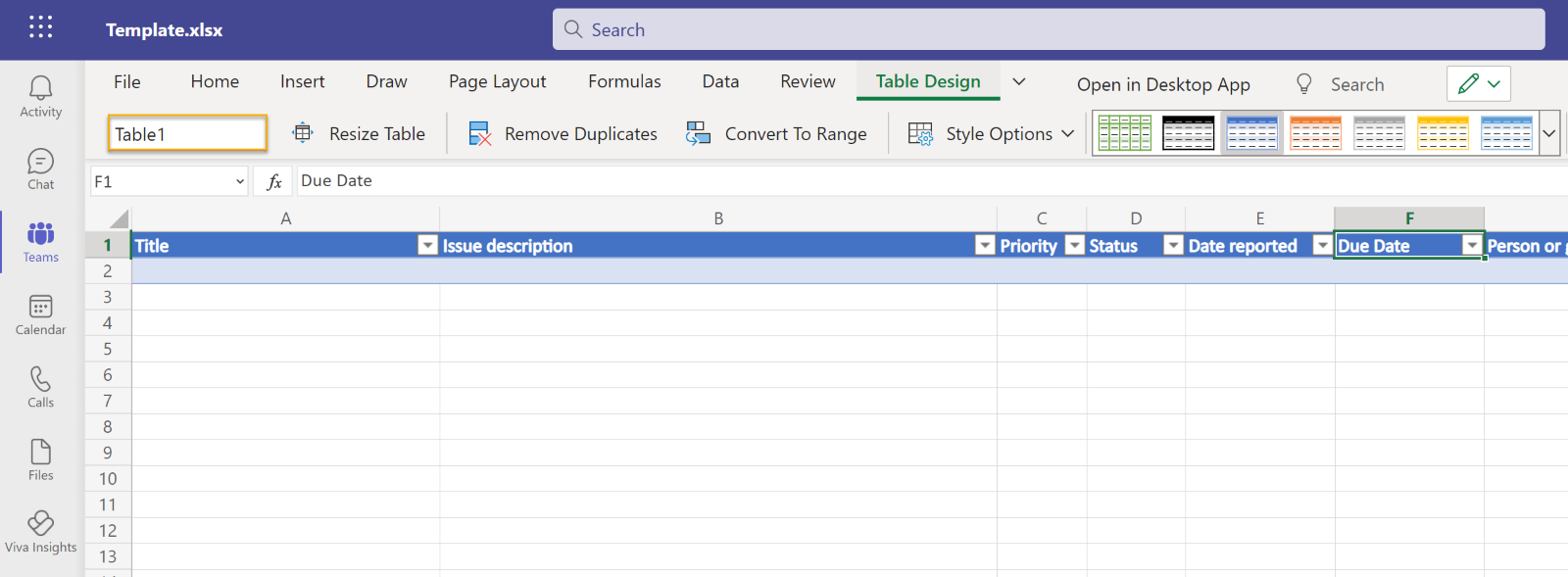Switch to the Insert tab
The image size is (1568, 577).
coord(302,81)
